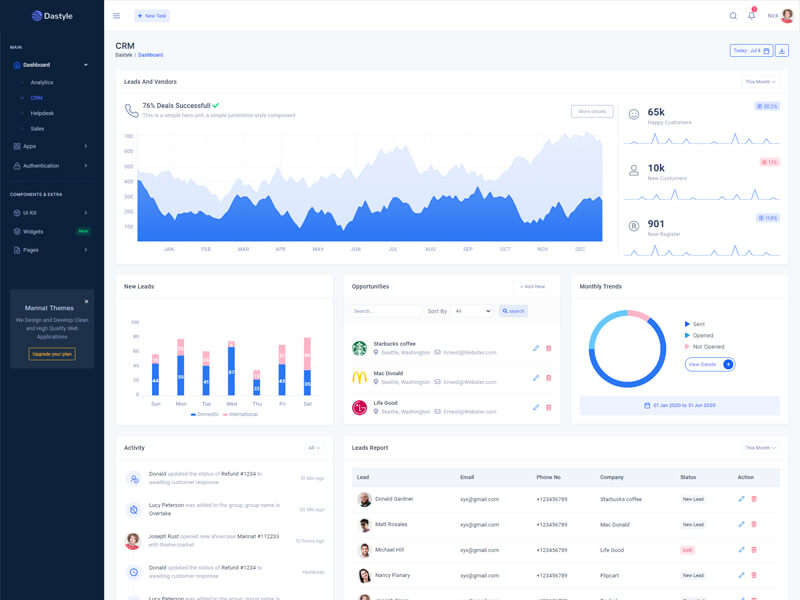The image size is (800, 600).
Task: Toggle Domestic series in New Leads legend
Action: click(x=204, y=414)
